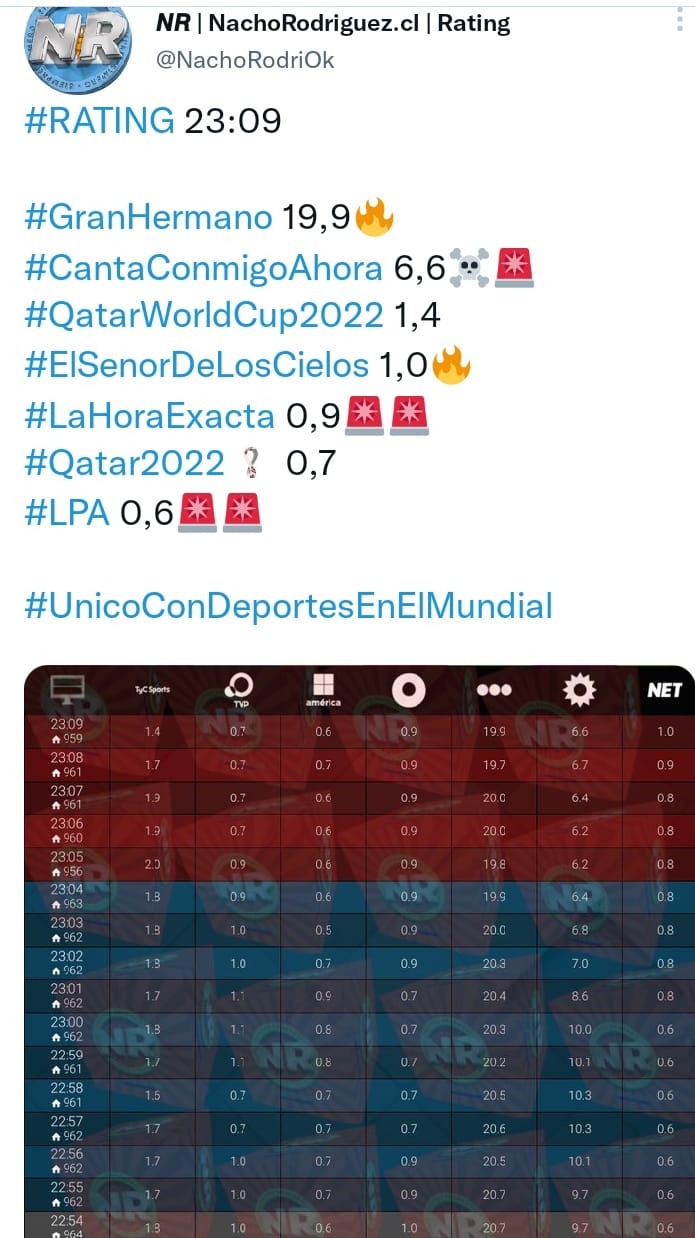Open the #ElSenorDeLosCielos hashtag

click(197, 365)
